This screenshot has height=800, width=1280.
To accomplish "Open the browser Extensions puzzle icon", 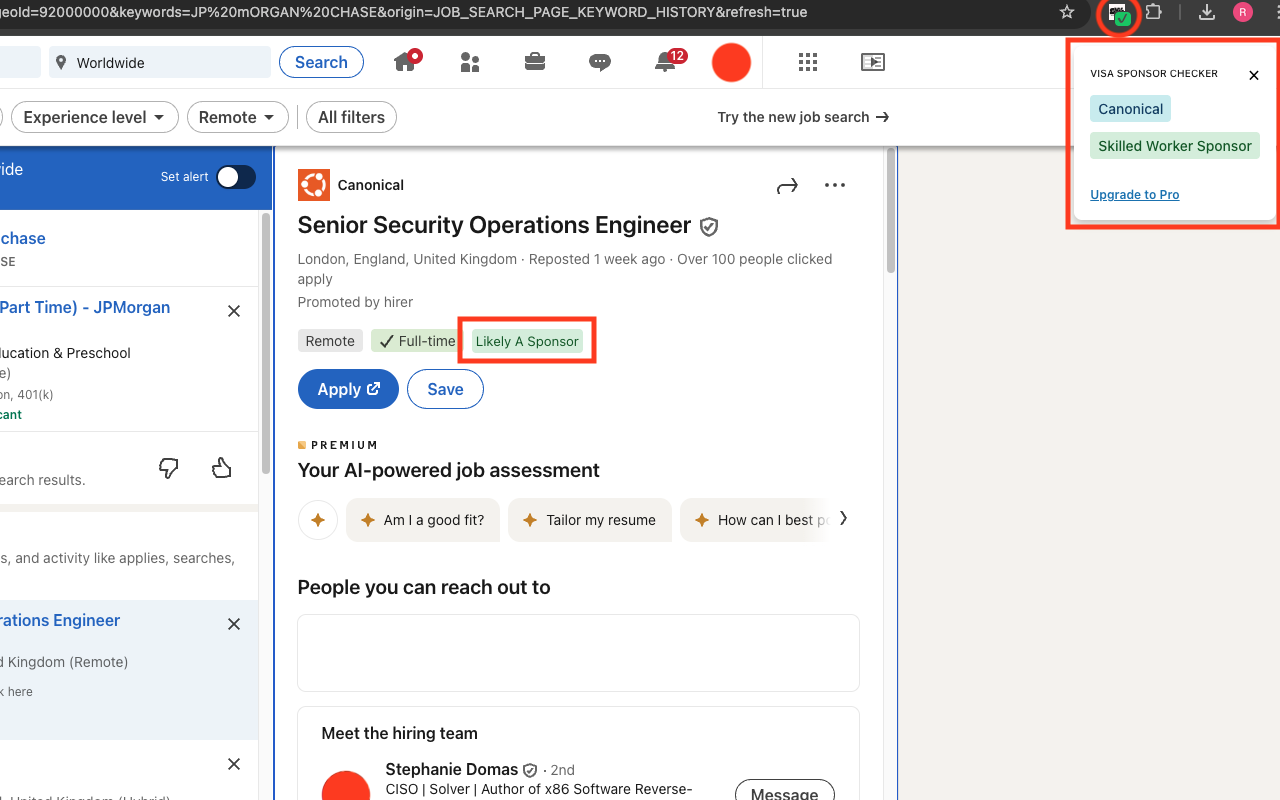I will click(x=1154, y=12).
